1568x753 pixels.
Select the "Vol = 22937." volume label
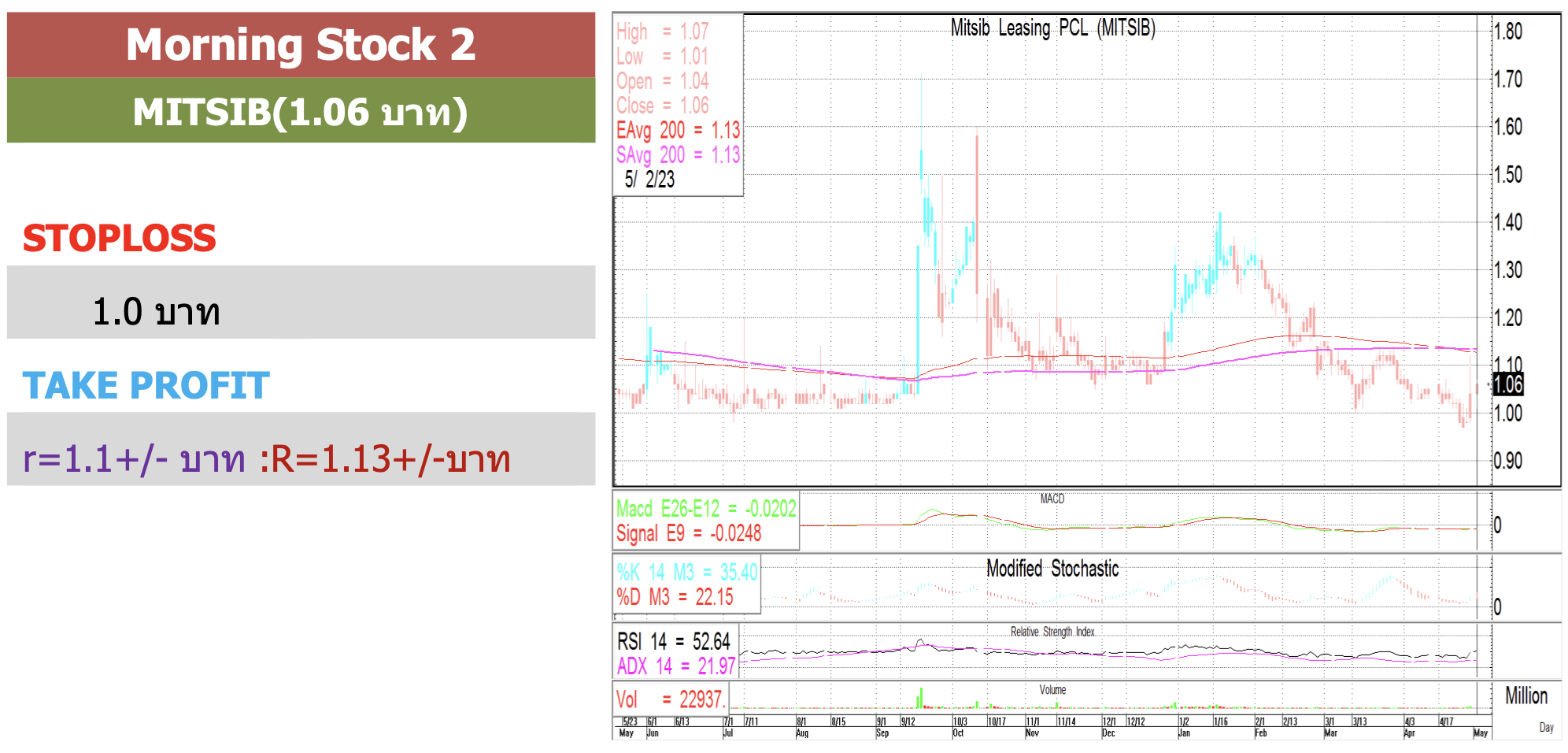[670, 699]
